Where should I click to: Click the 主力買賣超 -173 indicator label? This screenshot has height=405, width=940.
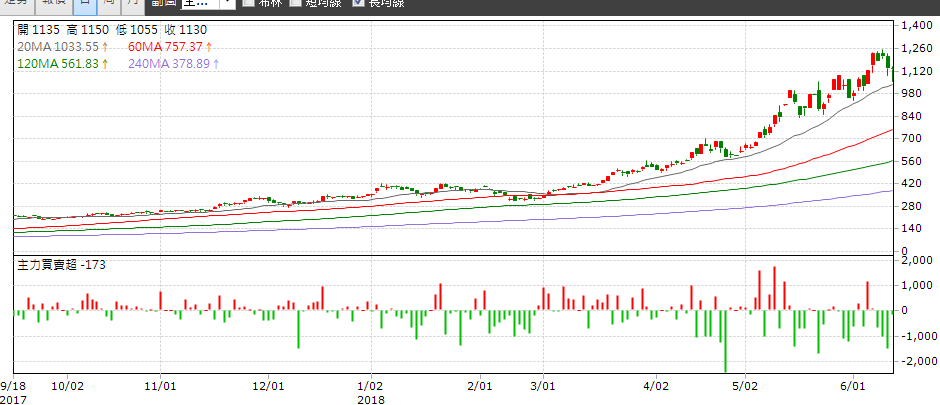tap(62, 265)
